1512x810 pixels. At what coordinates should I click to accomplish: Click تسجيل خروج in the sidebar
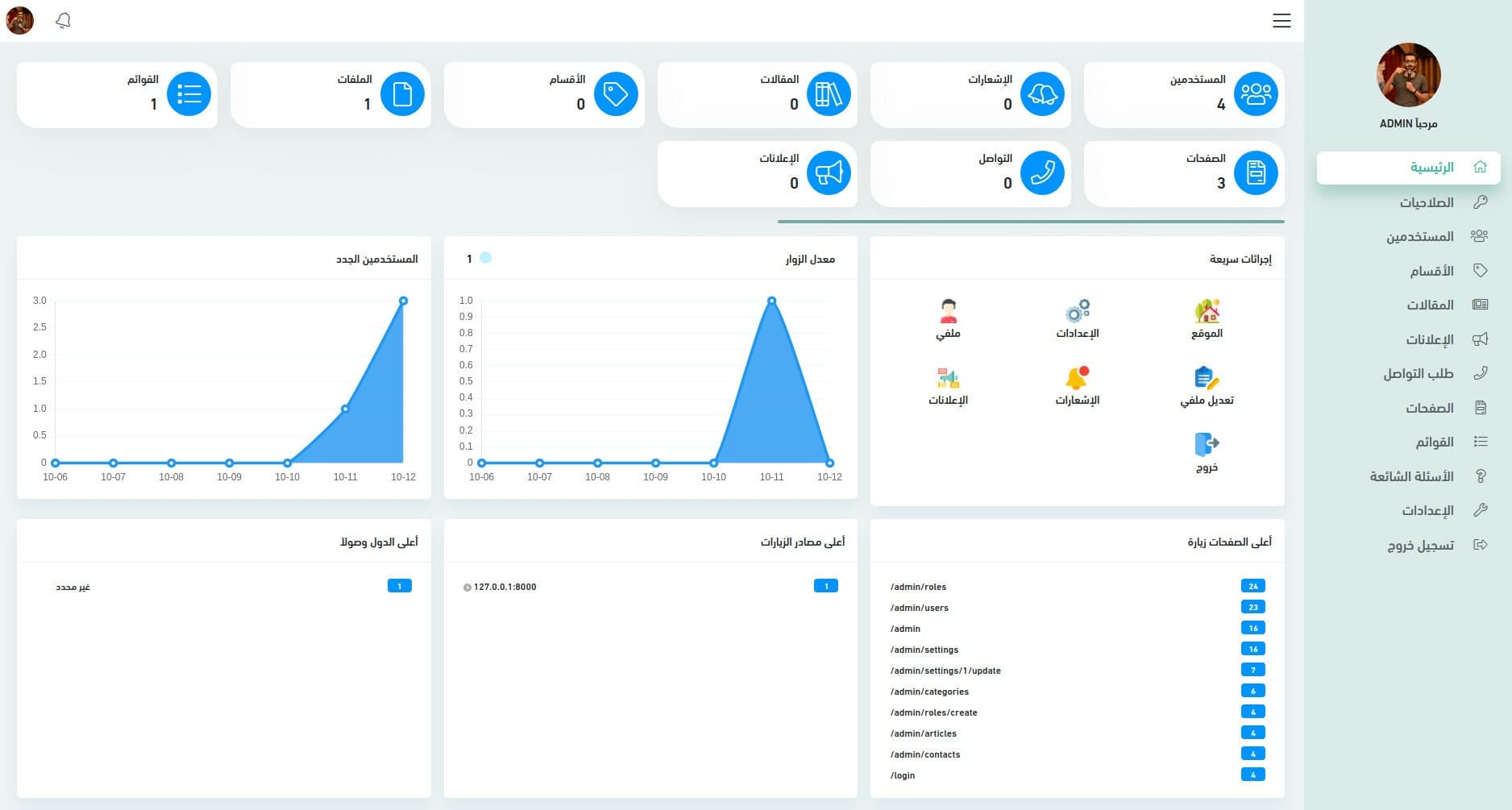[x=1408, y=545]
